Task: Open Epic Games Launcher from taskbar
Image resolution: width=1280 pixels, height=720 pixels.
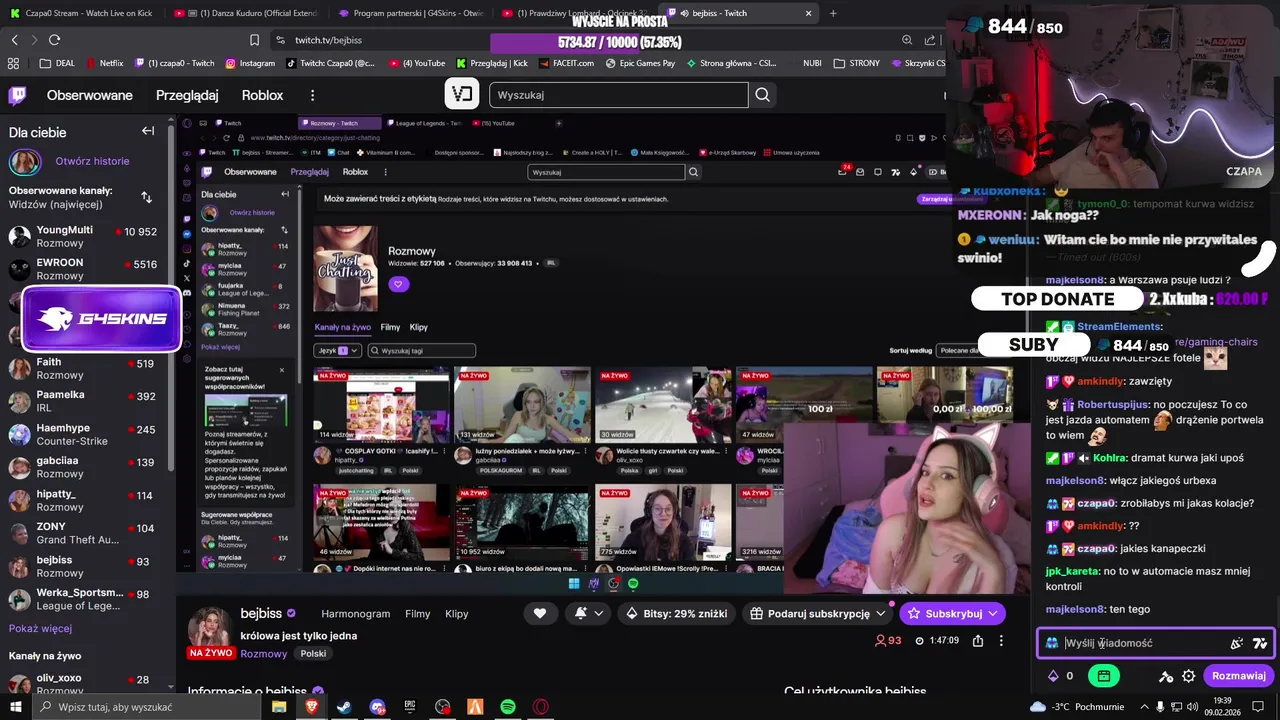Action: pos(410,706)
